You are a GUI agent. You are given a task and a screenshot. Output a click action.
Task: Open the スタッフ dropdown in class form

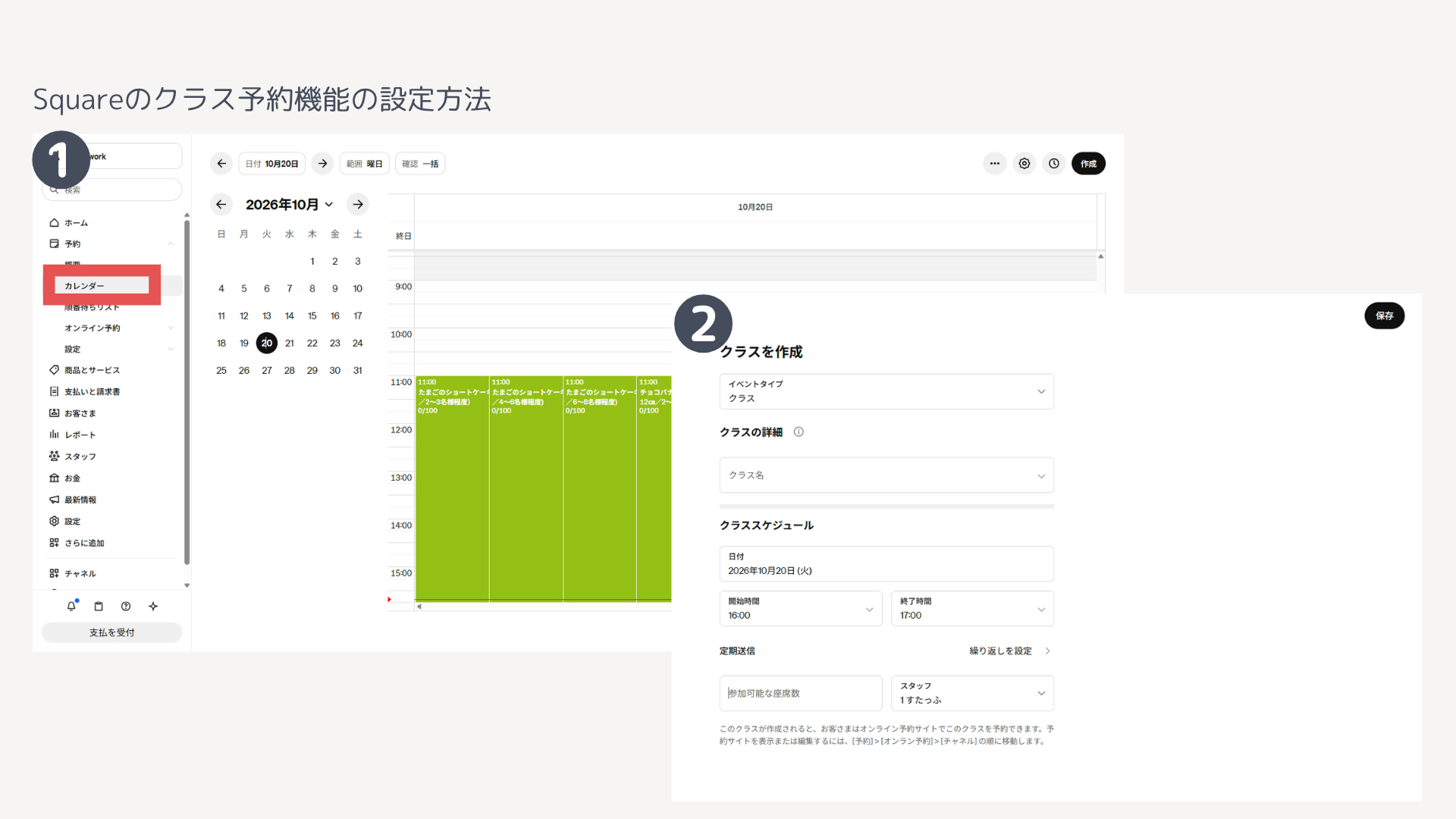[x=972, y=693]
